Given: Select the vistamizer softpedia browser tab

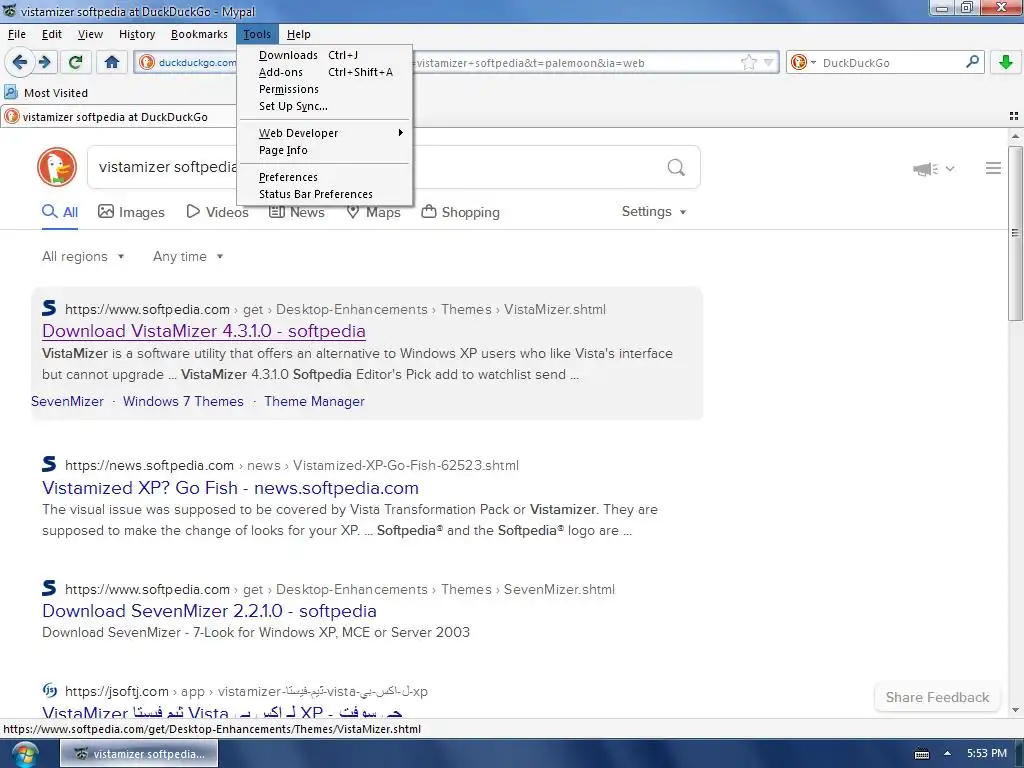Looking at the screenshot, I should [118, 117].
